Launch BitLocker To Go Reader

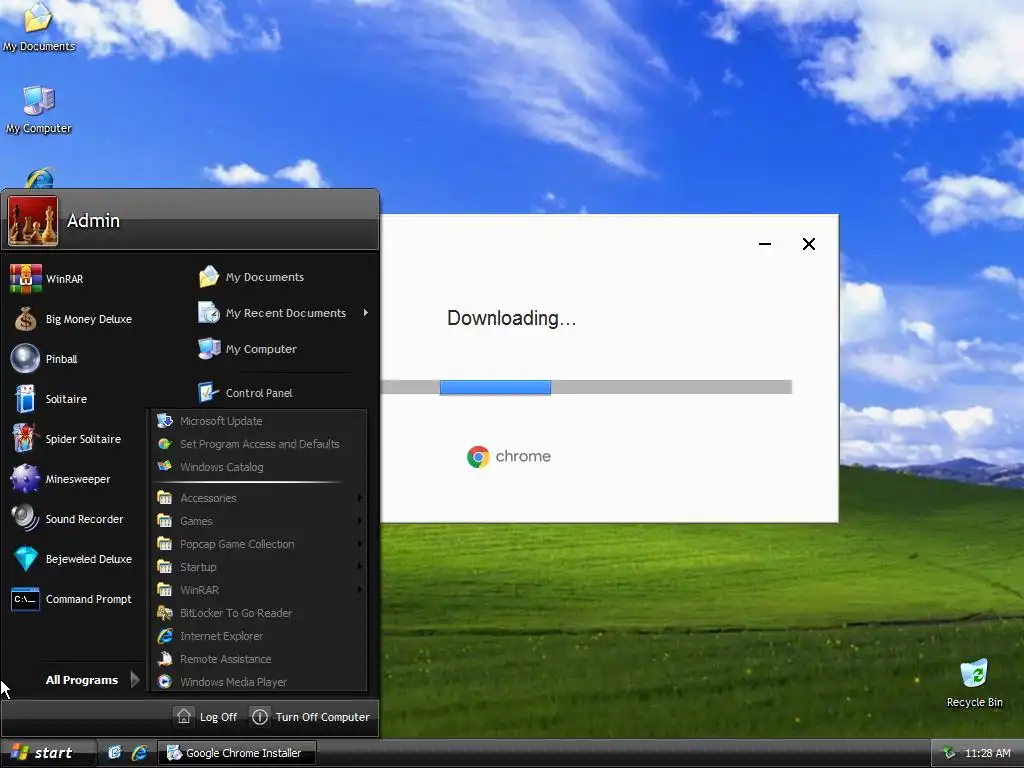pos(225,613)
